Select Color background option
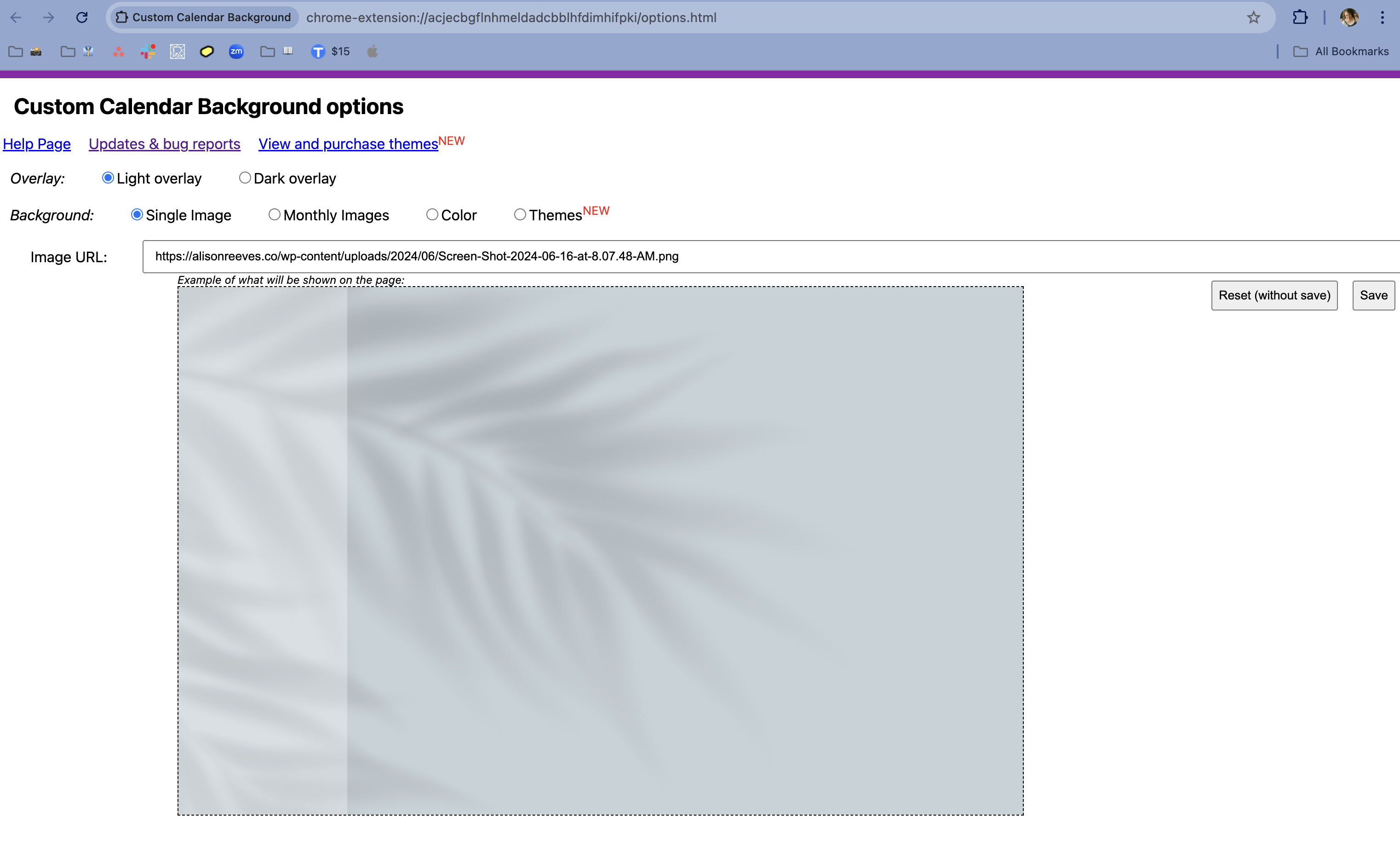1400x851 pixels. [432, 214]
